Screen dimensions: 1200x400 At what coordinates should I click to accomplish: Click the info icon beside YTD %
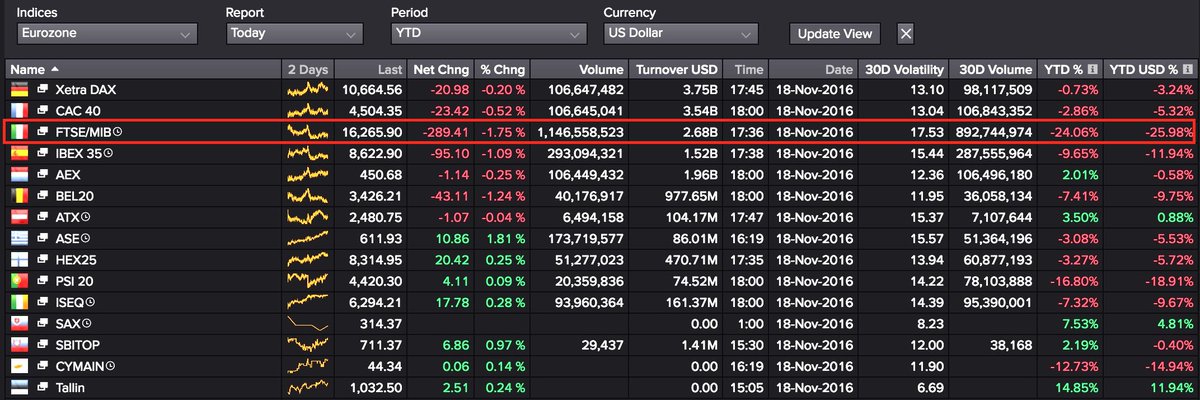(1093, 70)
